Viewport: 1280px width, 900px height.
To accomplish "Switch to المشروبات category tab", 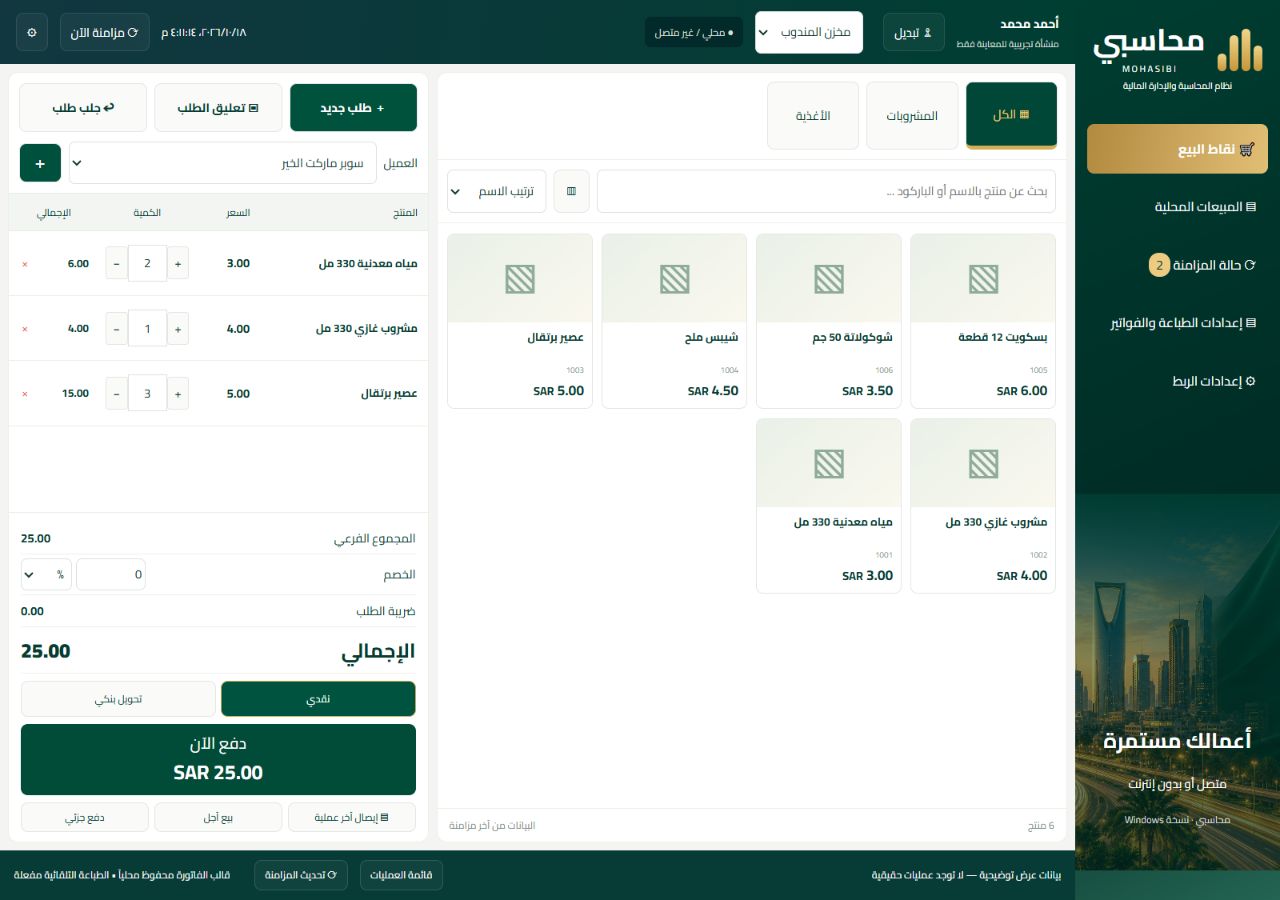I will tap(912, 116).
